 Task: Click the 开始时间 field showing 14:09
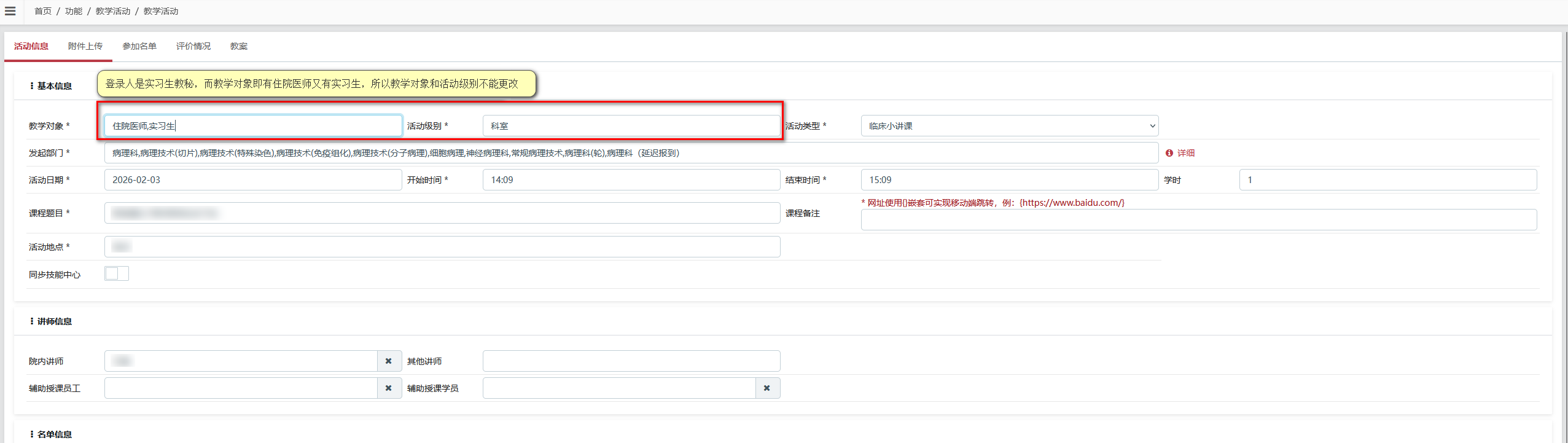631,180
